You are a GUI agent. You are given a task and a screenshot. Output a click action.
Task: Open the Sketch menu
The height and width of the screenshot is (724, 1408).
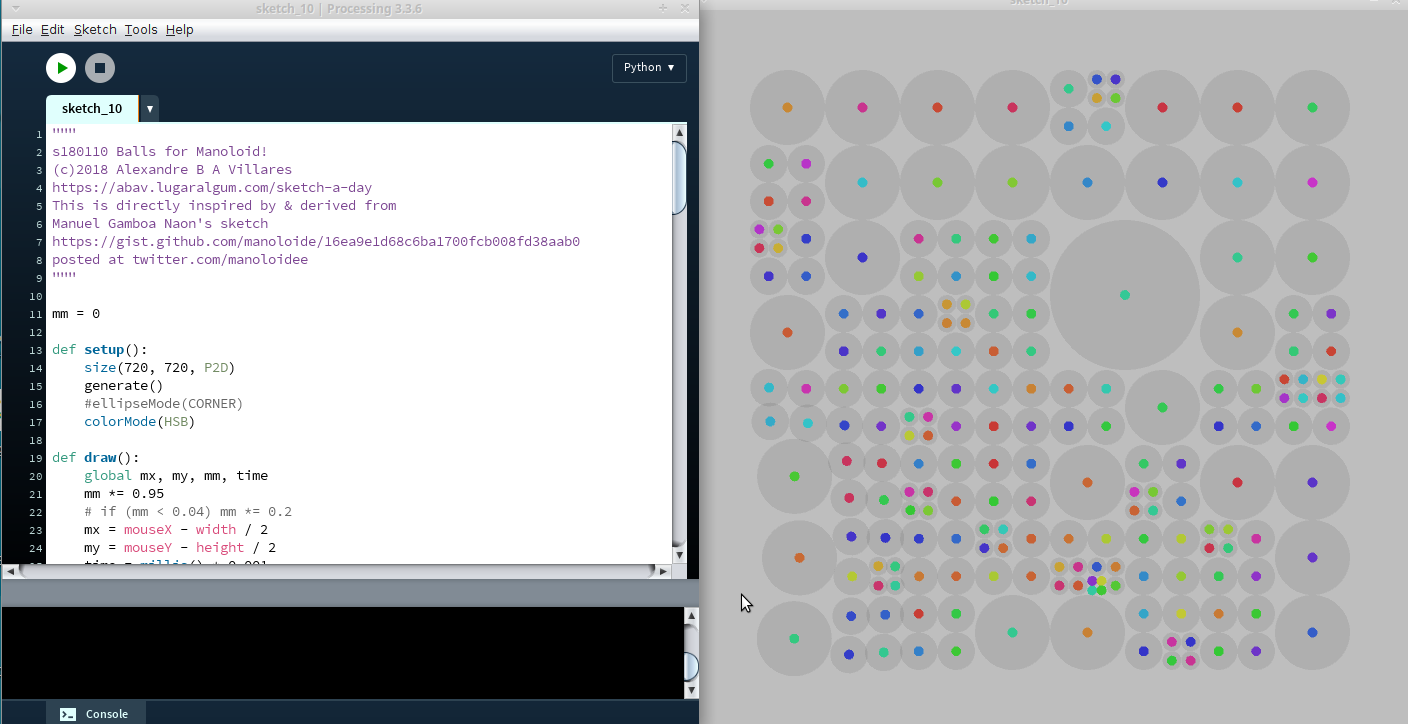pos(95,30)
